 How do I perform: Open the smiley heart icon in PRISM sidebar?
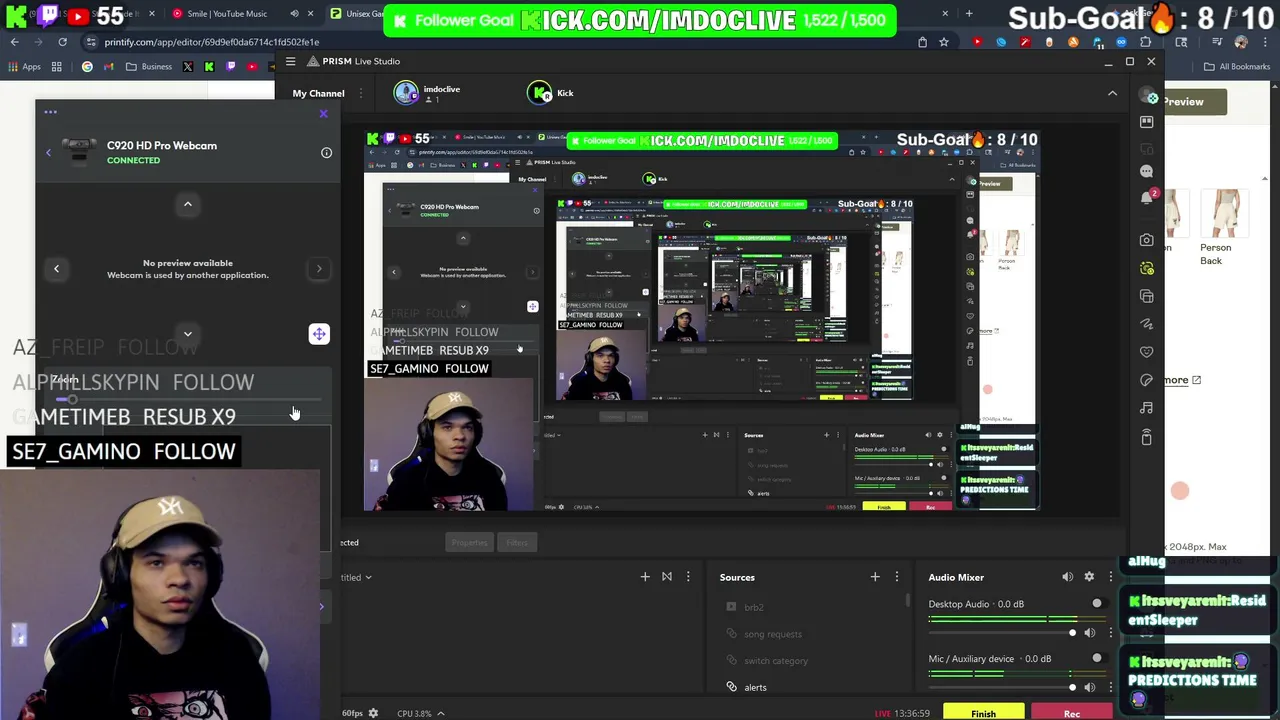(x=1147, y=352)
